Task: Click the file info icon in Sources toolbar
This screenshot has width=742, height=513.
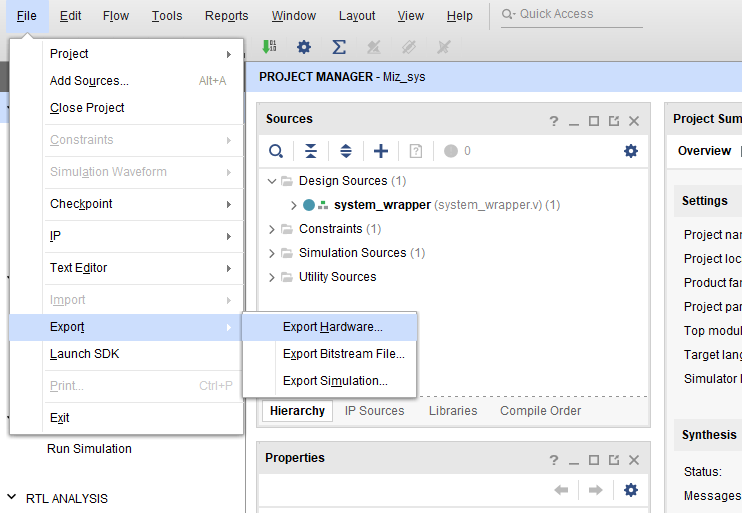Action: 415,151
